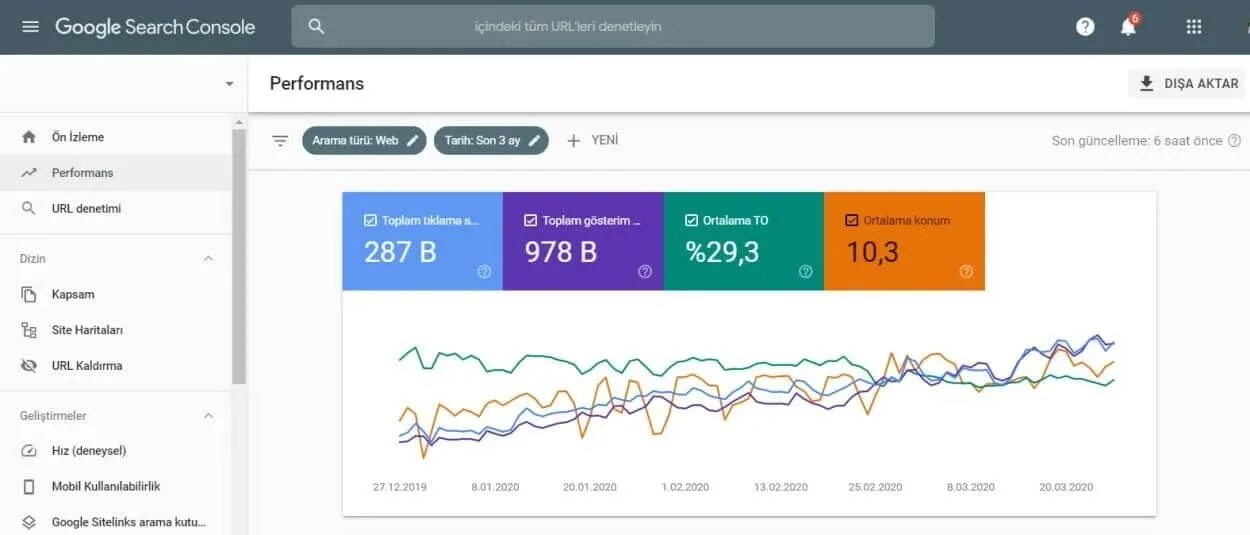Click the Performans page heading
Image resolution: width=1250 pixels, height=535 pixels.
click(317, 84)
